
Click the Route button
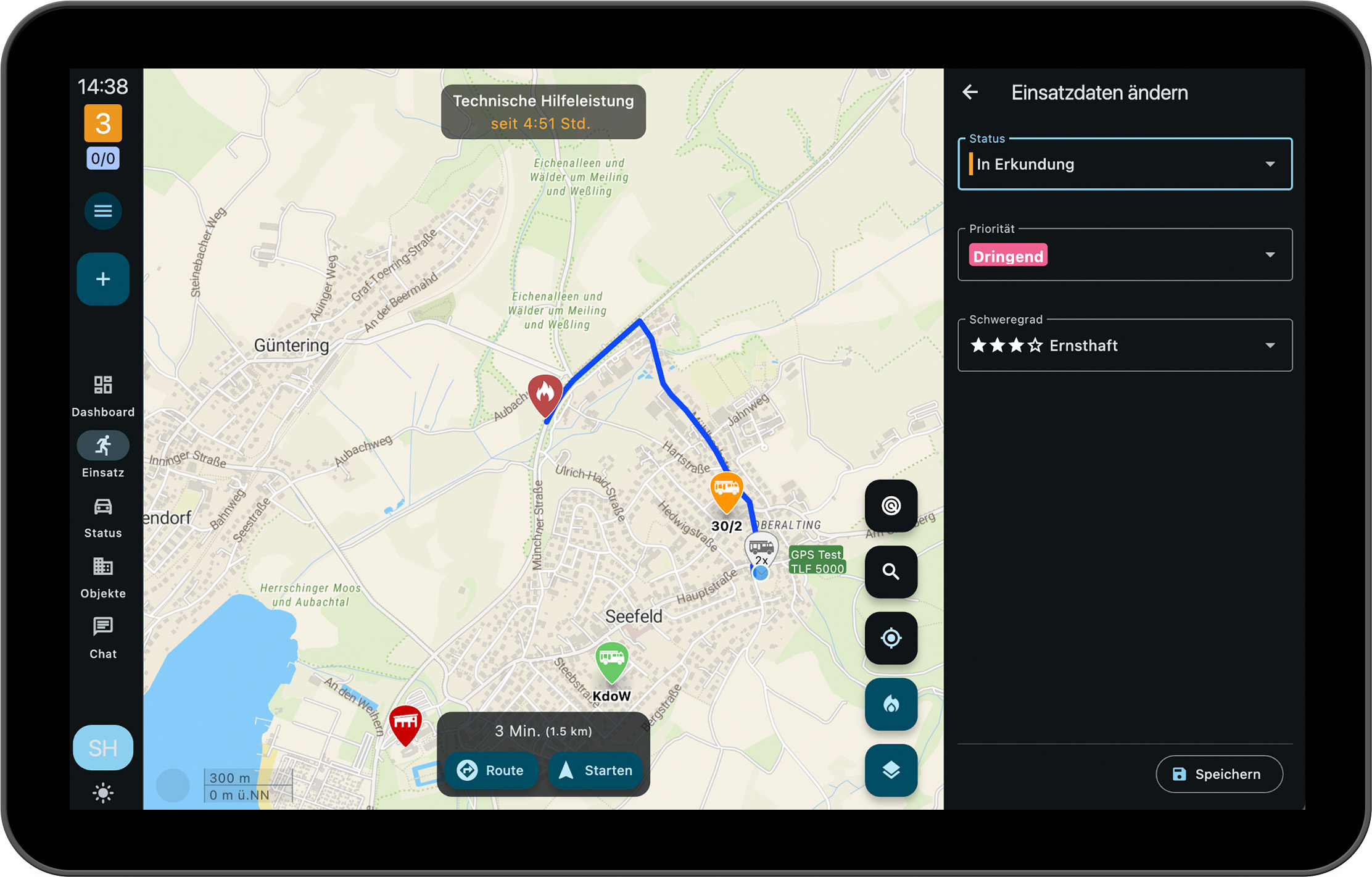click(491, 770)
